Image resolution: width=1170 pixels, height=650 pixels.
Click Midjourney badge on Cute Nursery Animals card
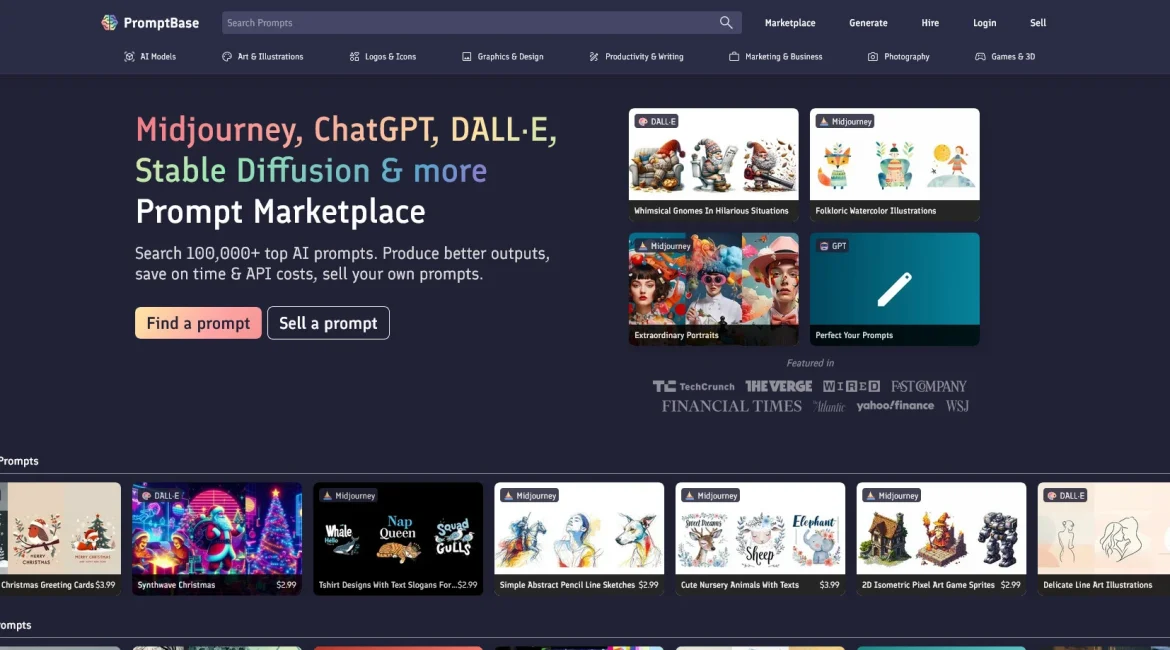pos(711,496)
